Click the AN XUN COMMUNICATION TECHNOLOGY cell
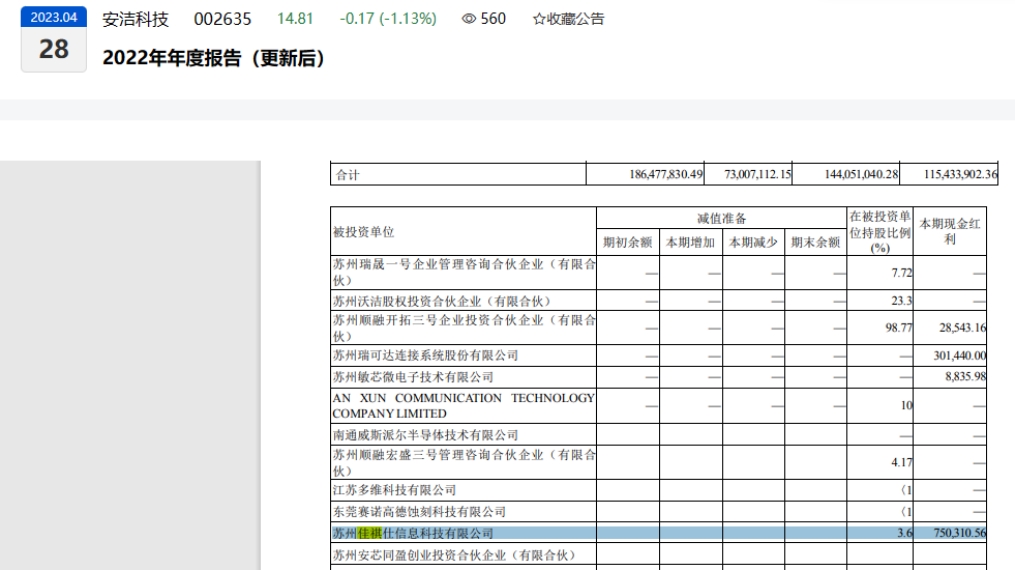Screen dimensions: 1015x570 point(463,405)
